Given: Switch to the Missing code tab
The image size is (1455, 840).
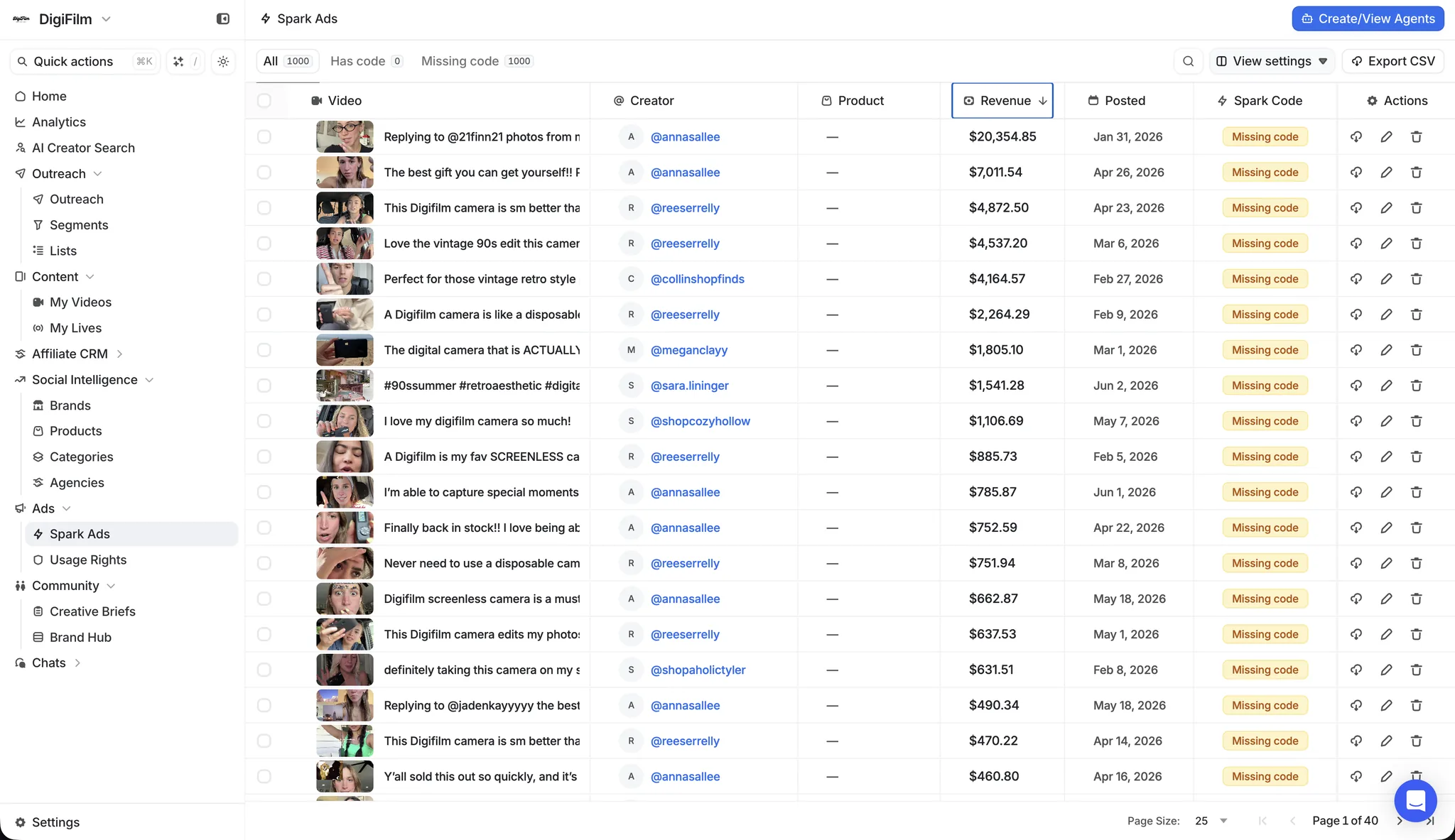Looking at the screenshot, I should coord(477,62).
